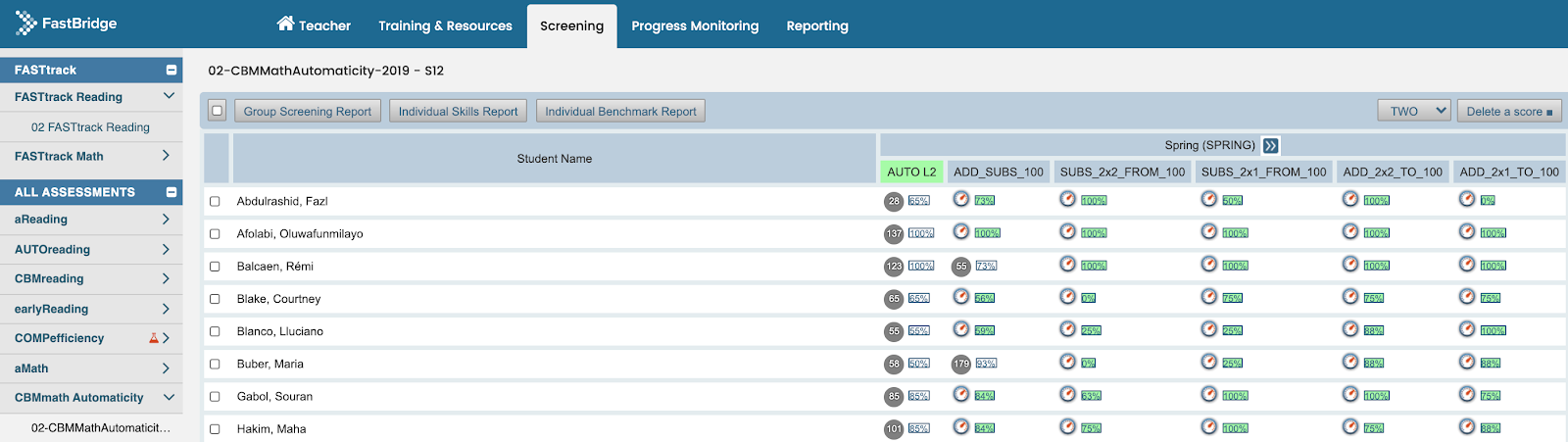Open Abdulrashid's ADD_SUBS_100 timer gauge icon
The image size is (1568, 442).
pyautogui.click(x=961, y=199)
